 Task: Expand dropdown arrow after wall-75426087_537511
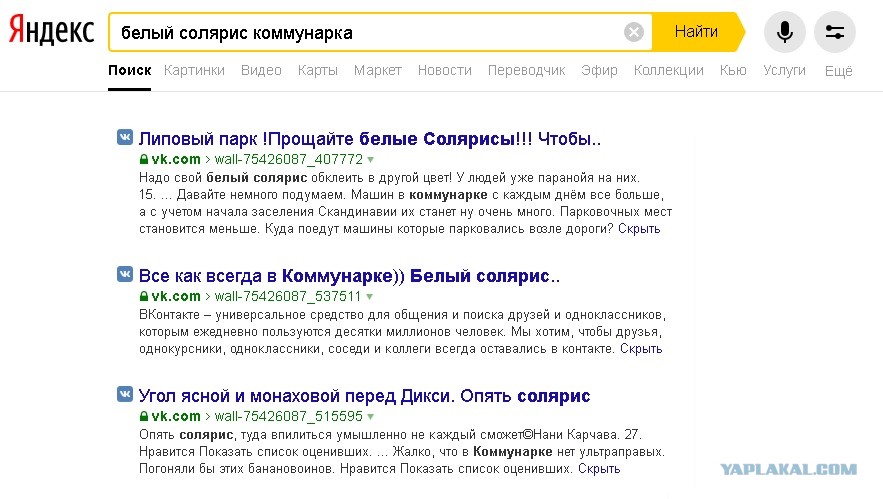tap(369, 297)
